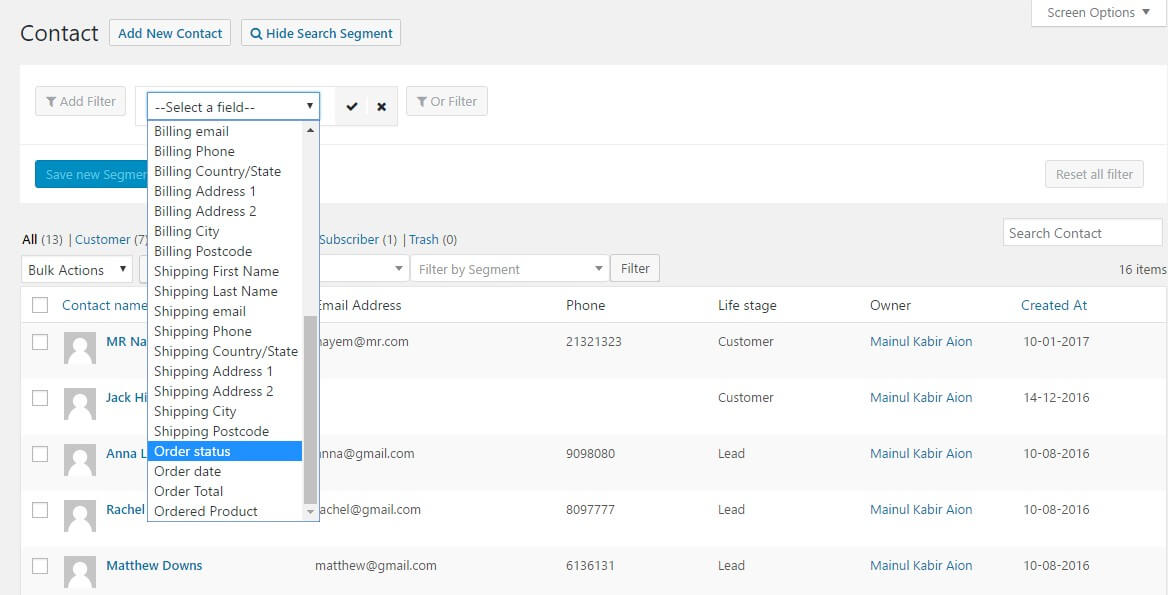Confirm filter with the checkmark icon
Image resolution: width=1168 pixels, height=595 pixels.
click(352, 106)
